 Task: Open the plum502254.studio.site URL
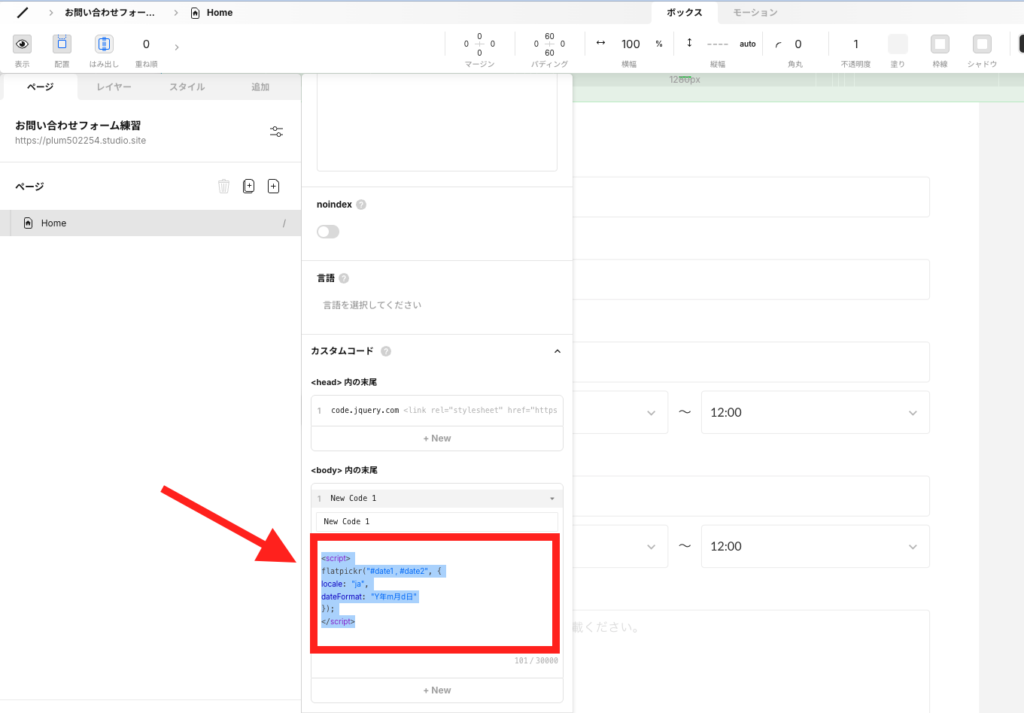pos(80,140)
